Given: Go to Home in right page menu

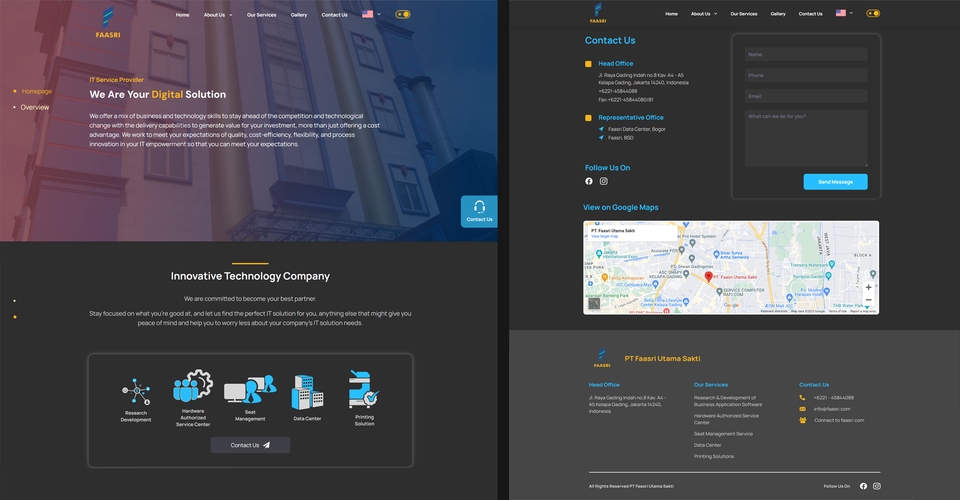Looking at the screenshot, I should pos(672,13).
